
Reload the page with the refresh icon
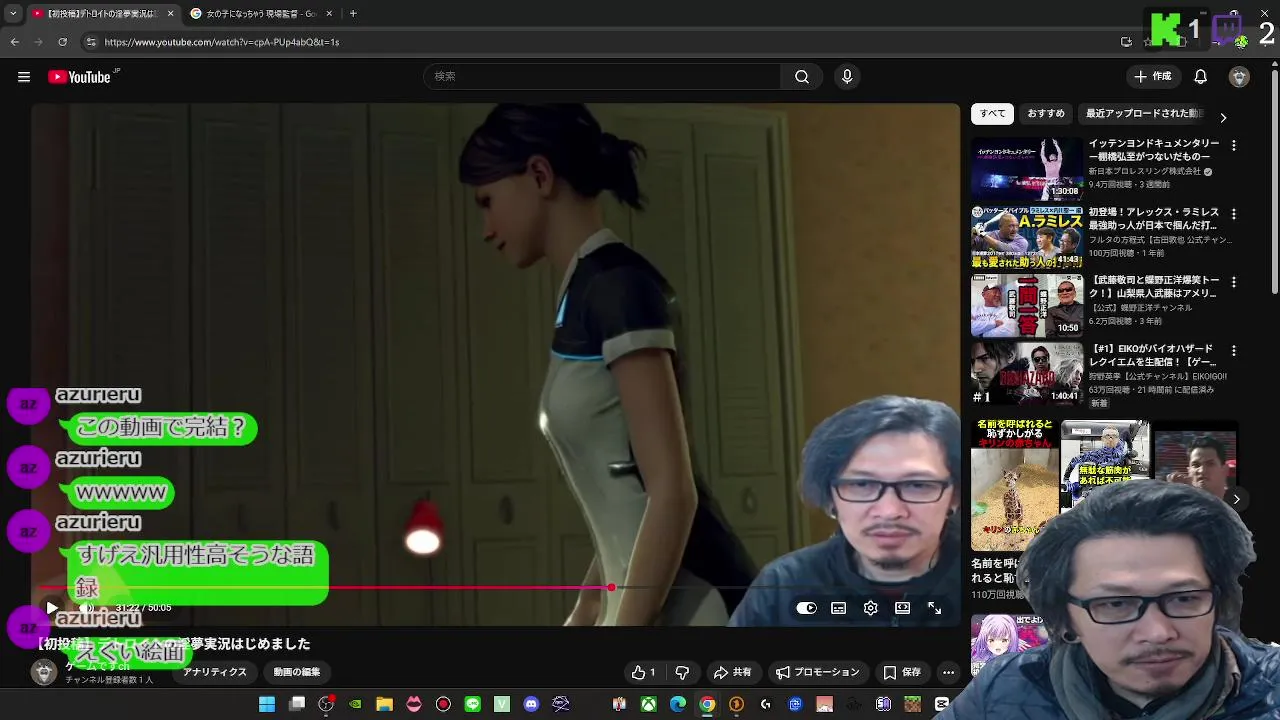click(x=62, y=42)
